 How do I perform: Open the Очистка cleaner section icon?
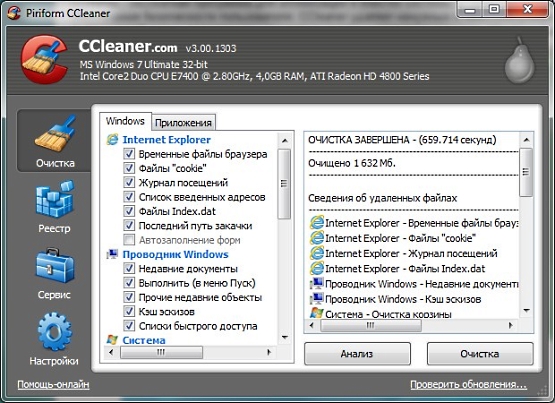pos(55,134)
